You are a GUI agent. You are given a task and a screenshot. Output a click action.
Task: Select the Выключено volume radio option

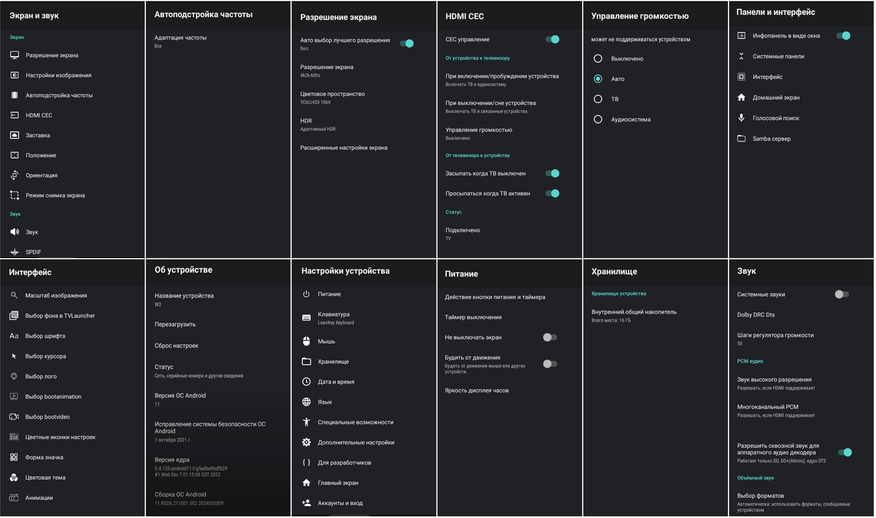[598, 58]
